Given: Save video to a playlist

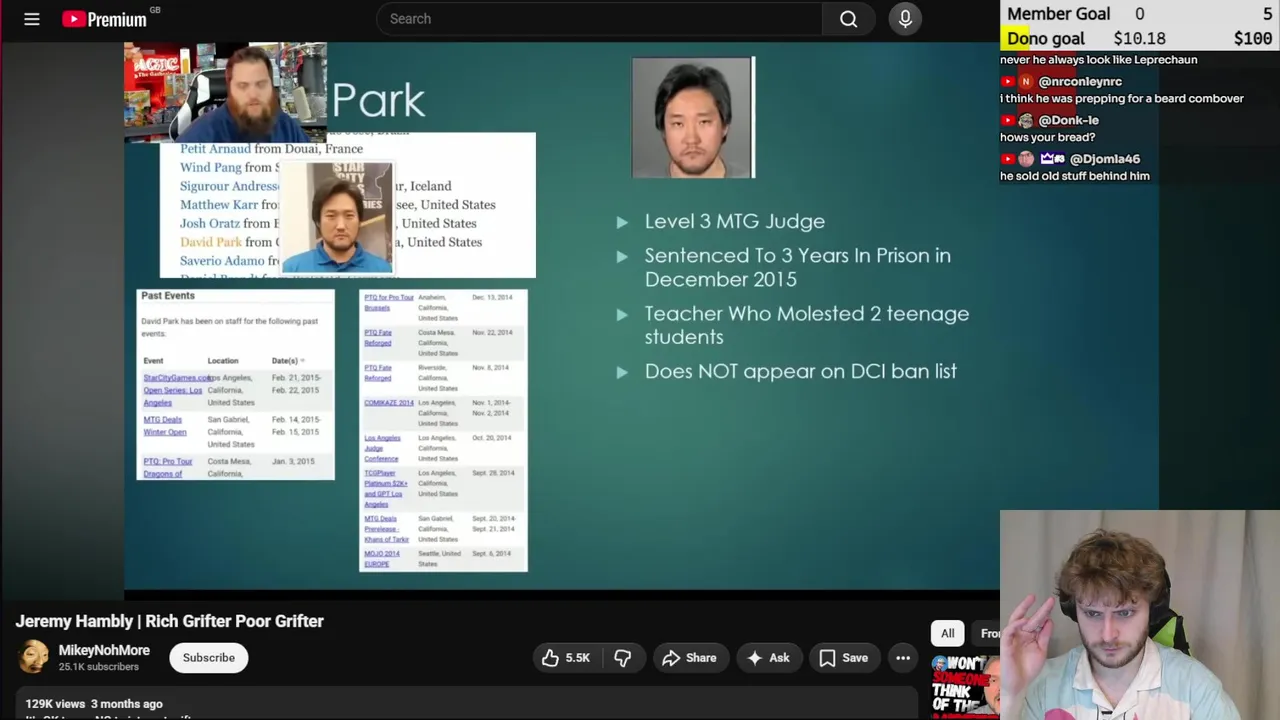Looking at the screenshot, I should (843, 658).
